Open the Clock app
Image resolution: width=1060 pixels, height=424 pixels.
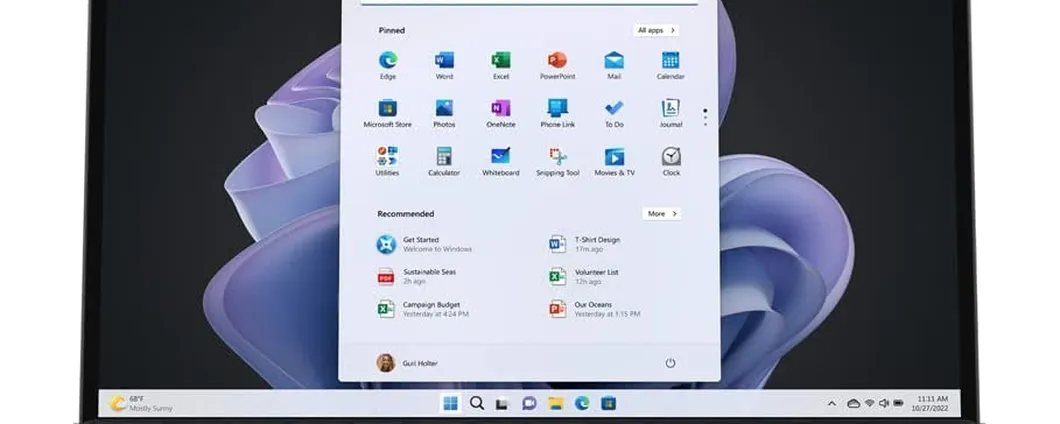(x=671, y=162)
